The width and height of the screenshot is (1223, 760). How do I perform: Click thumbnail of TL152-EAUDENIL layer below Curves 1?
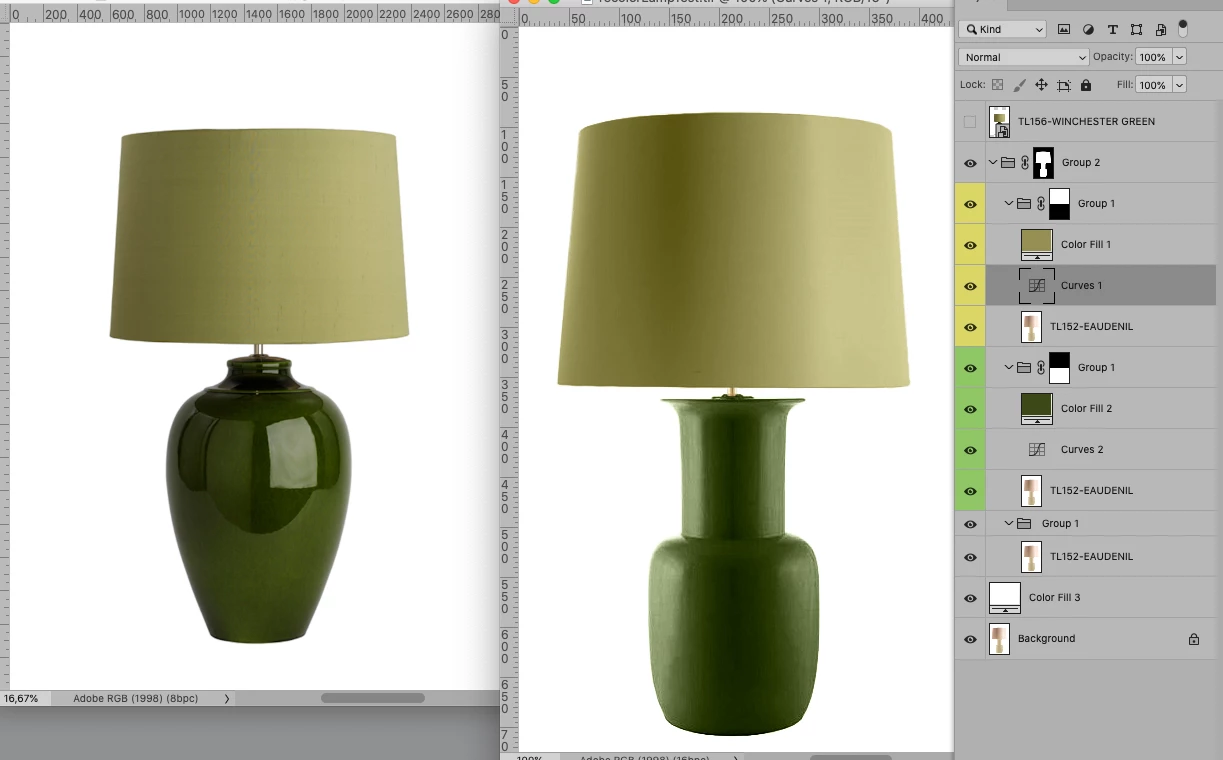(x=1031, y=326)
